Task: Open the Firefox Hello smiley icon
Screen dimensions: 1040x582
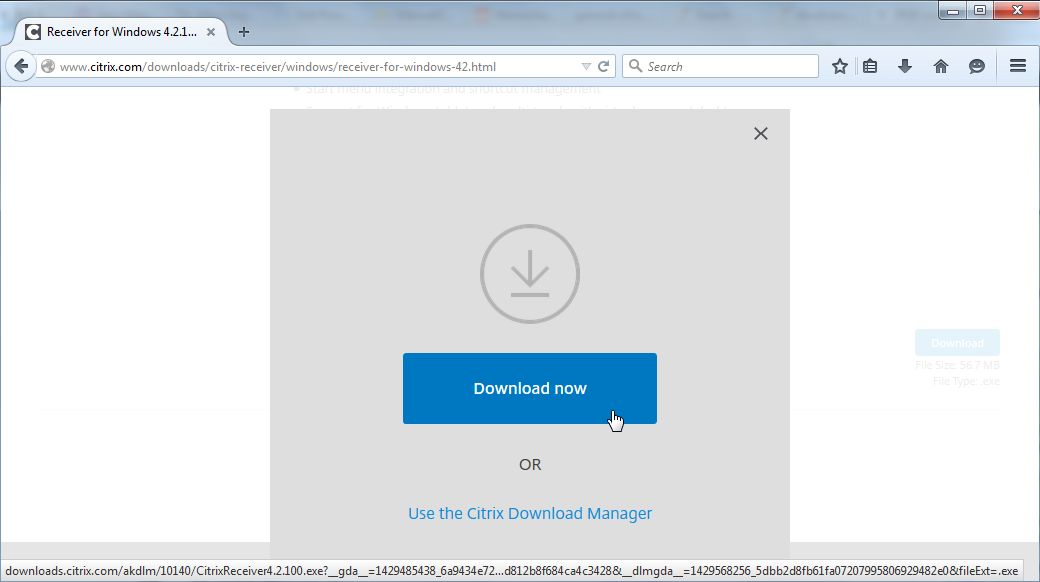Action: (977, 67)
